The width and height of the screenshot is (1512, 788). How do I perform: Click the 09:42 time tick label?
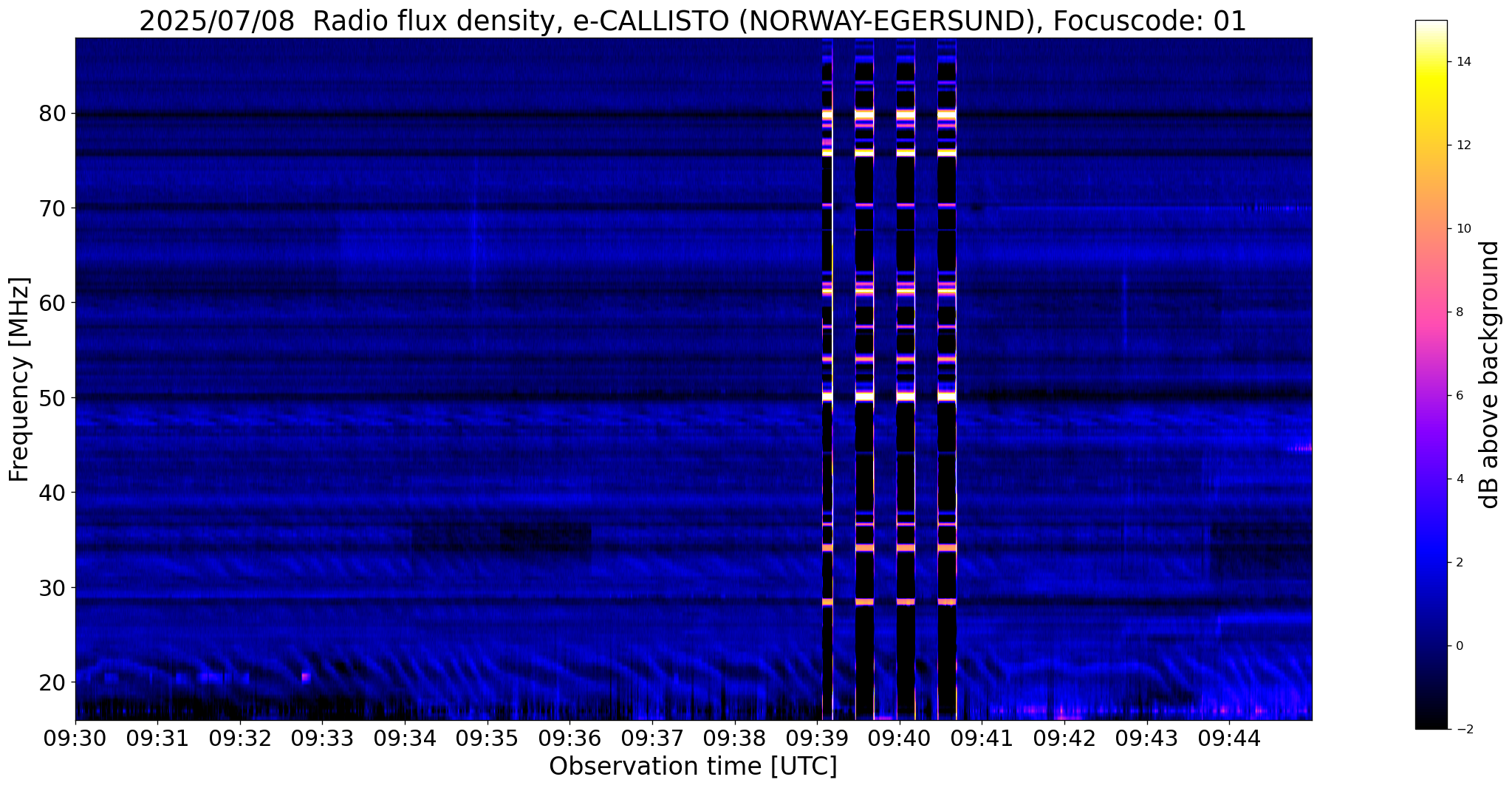click(1064, 739)
